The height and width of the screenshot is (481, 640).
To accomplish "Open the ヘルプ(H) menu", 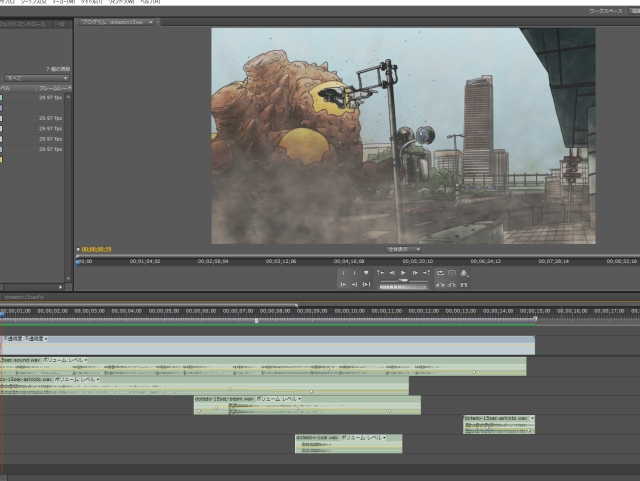I will (151, 2).
